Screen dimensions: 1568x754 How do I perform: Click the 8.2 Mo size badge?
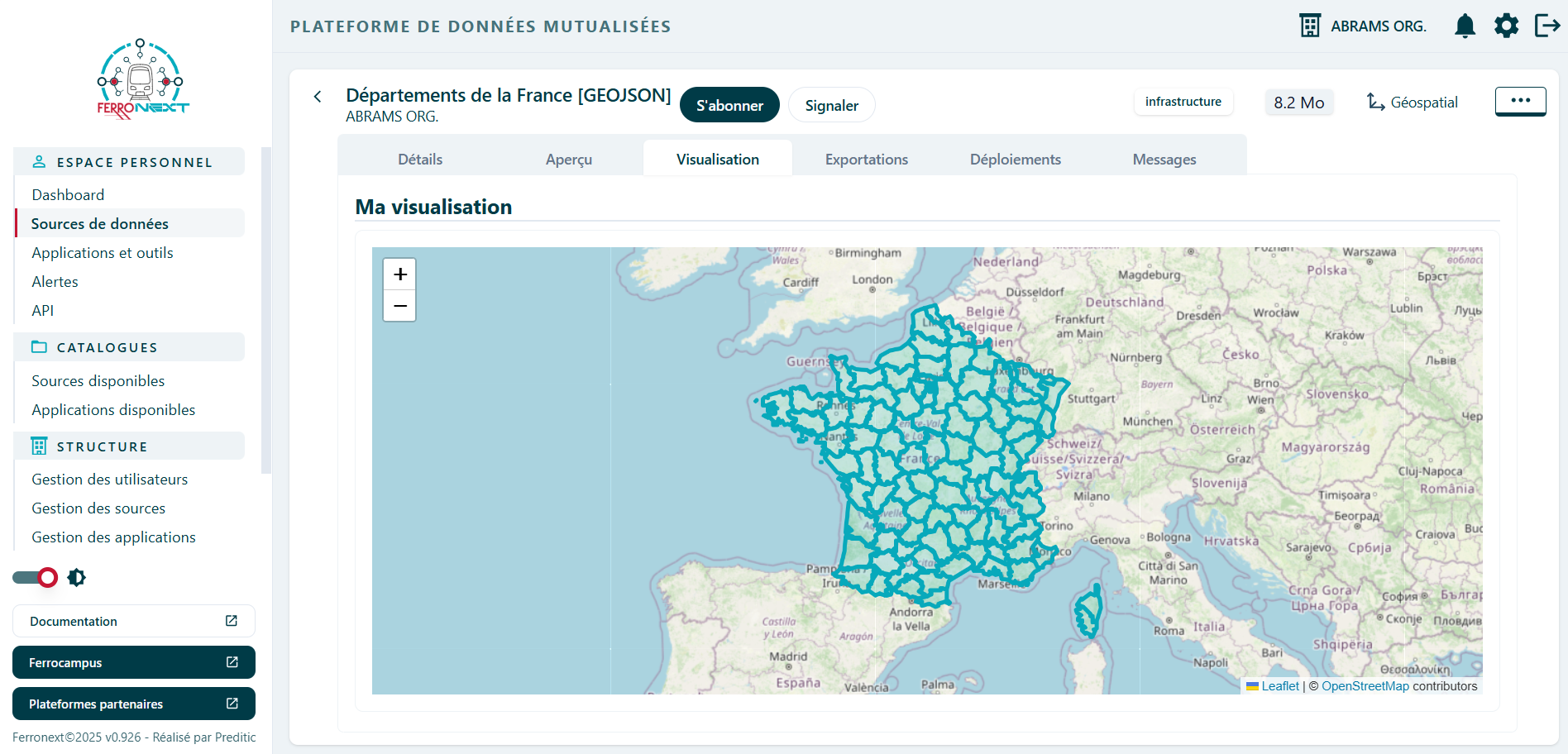pyautogui.click(x=1299, y=103)
